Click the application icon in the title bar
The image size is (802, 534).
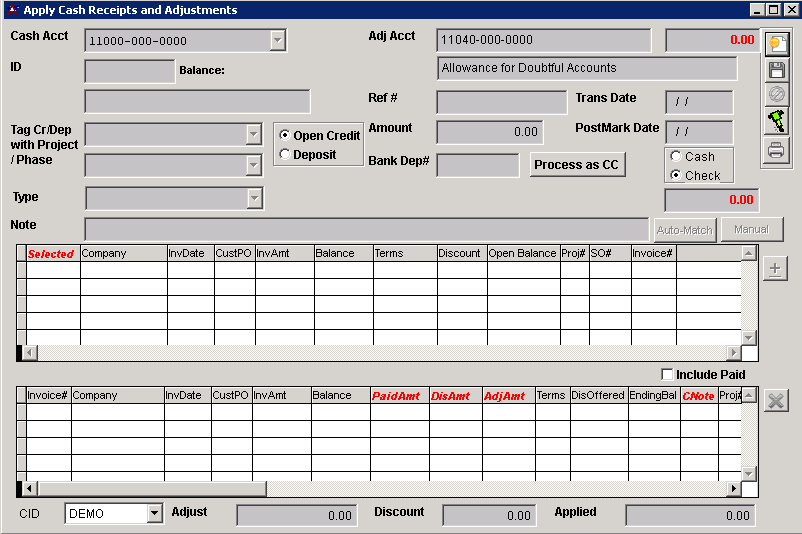coord(11,10)
